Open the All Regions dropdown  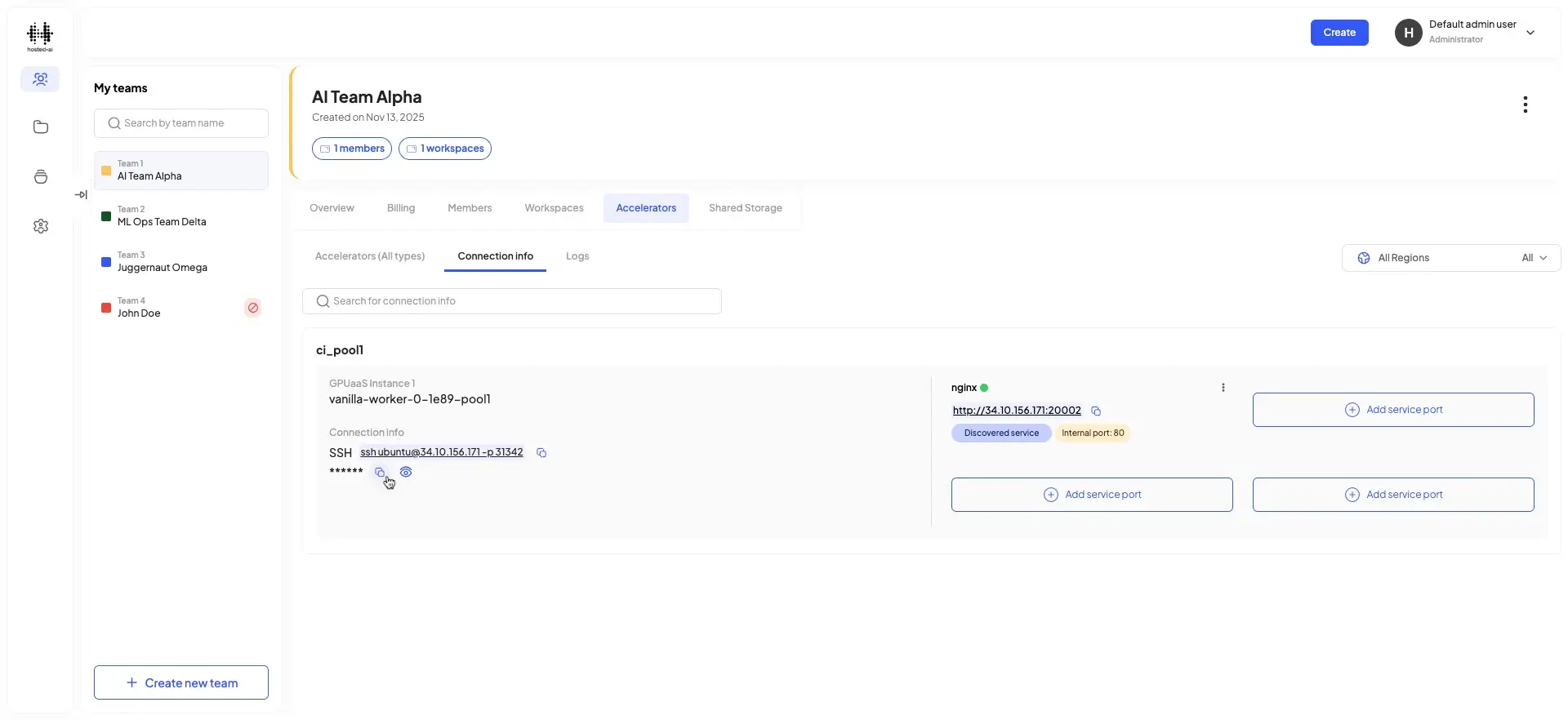click(x=1451, y=258)
